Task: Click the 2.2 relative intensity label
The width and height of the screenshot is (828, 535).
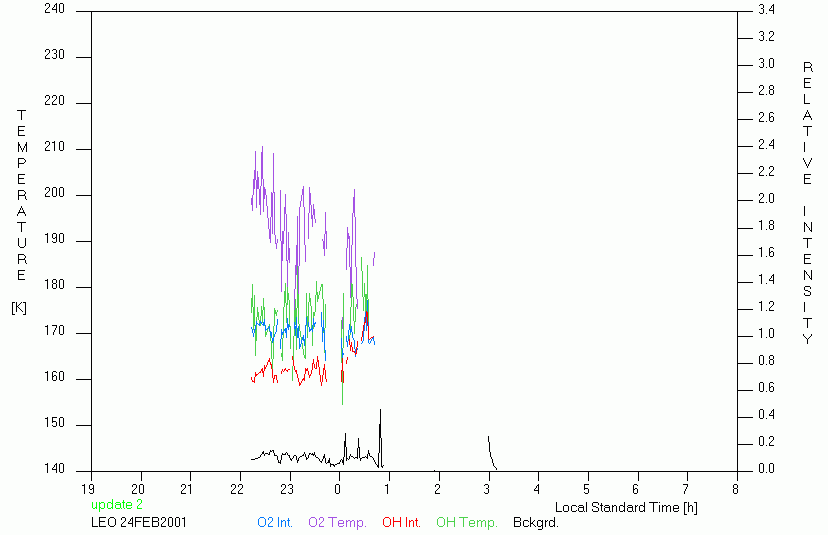Action: click(766, 172)
